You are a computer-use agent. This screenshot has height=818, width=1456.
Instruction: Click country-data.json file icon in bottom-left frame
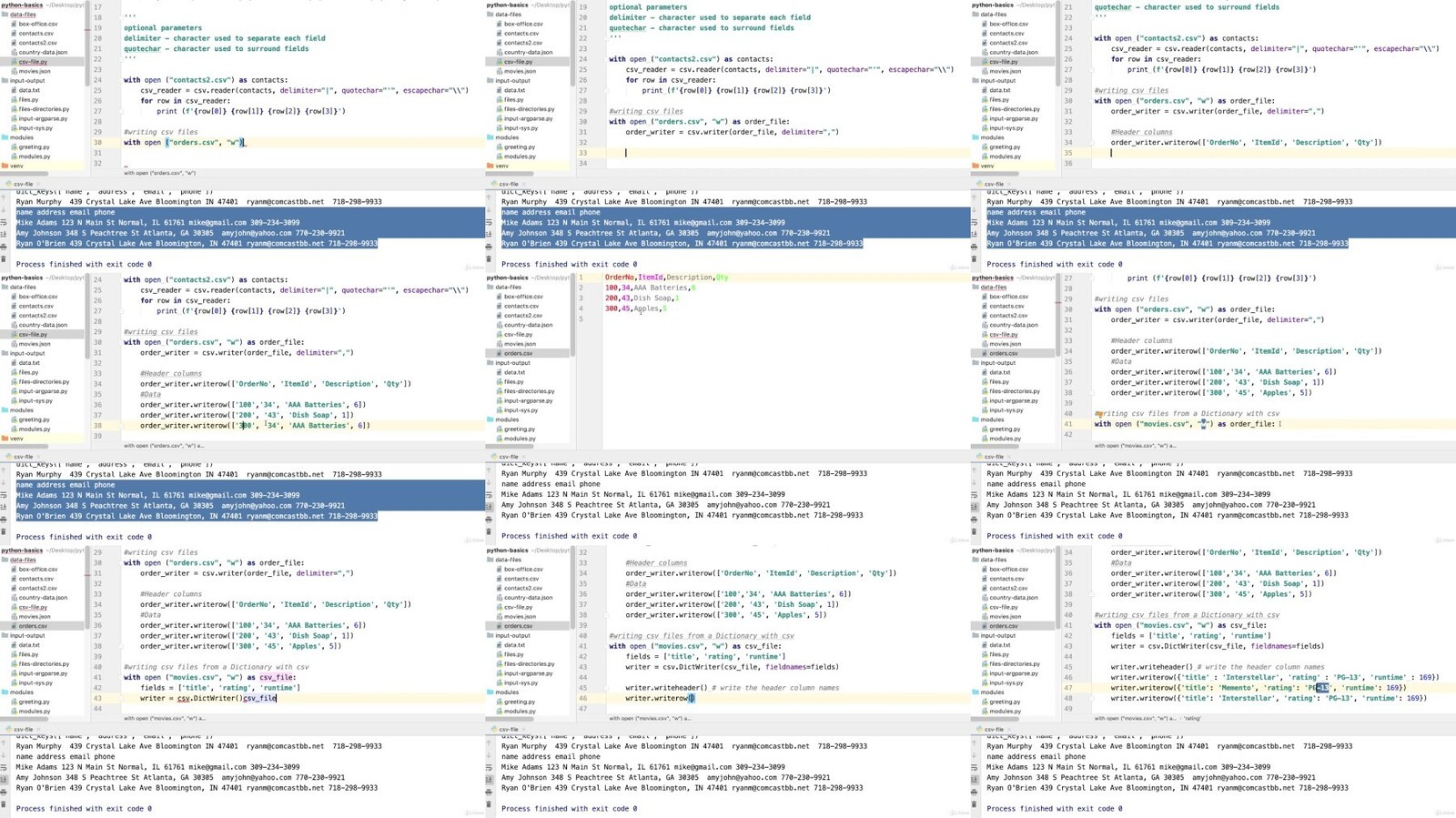15,598
